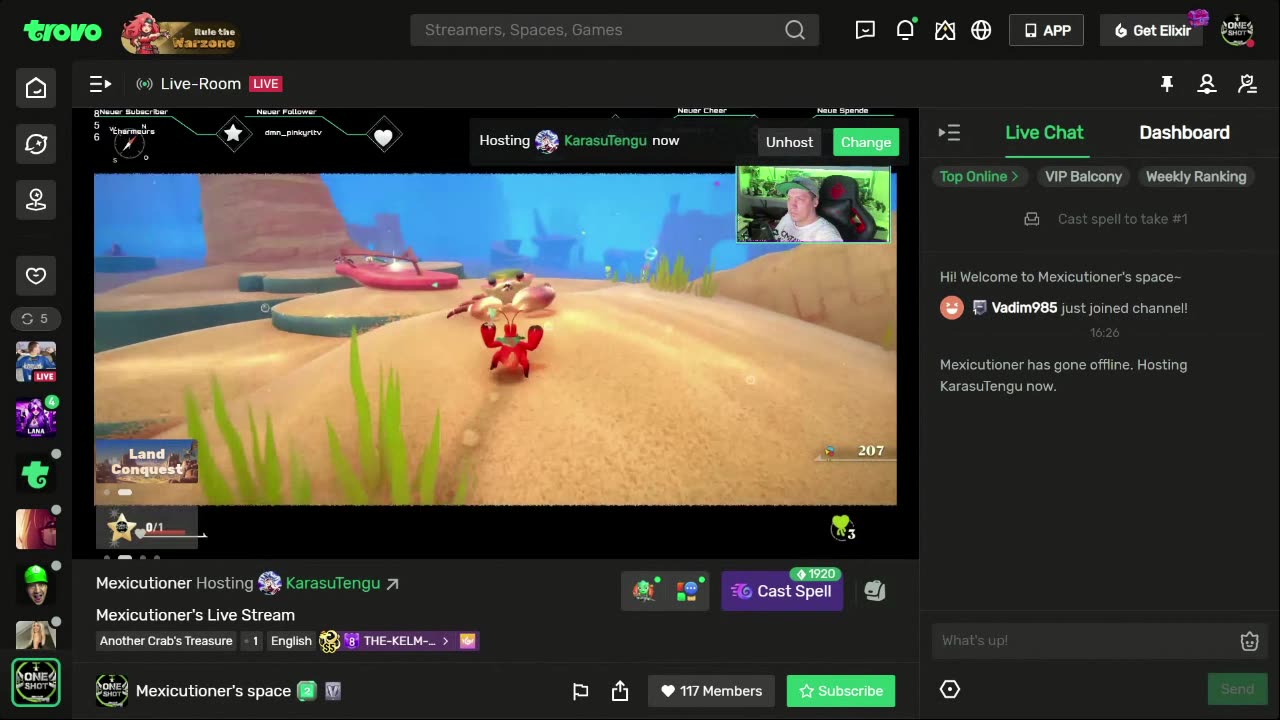Refresh the followed channels list counter
Viewport: 1280px width, 720px height.
[x=35, y=319]
